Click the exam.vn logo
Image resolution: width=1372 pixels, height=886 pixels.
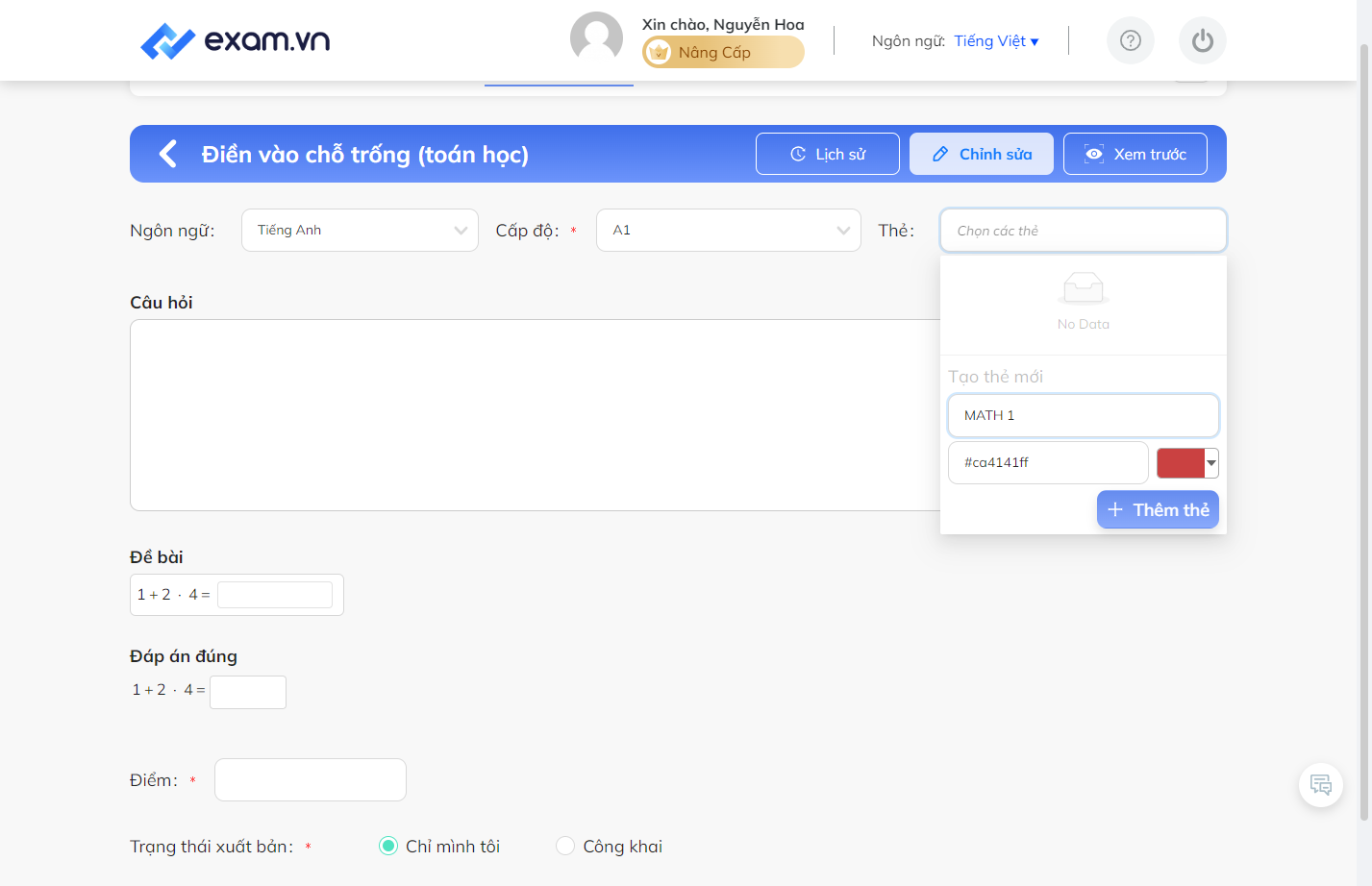pos(235,40)
